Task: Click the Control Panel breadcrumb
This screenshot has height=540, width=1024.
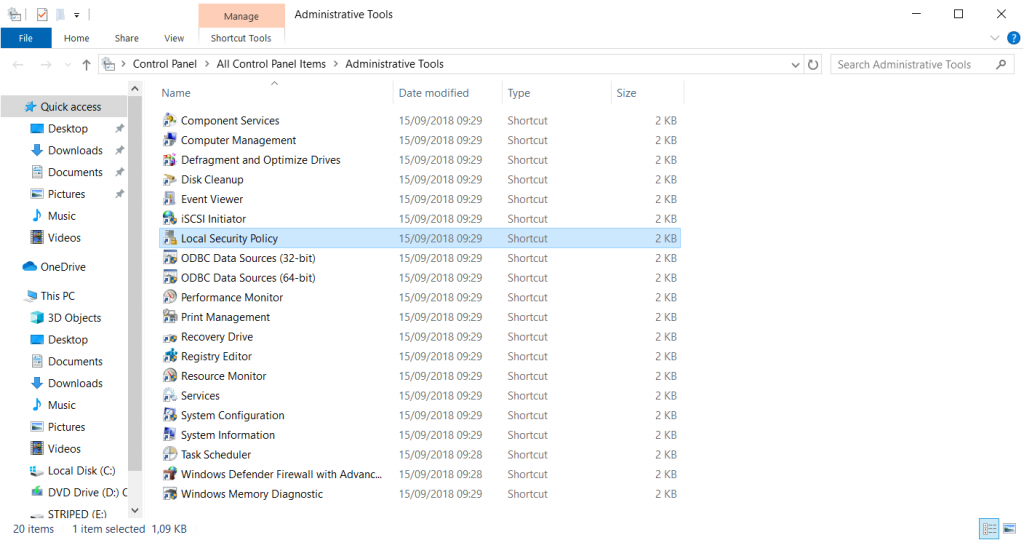Action: (165, 64)
